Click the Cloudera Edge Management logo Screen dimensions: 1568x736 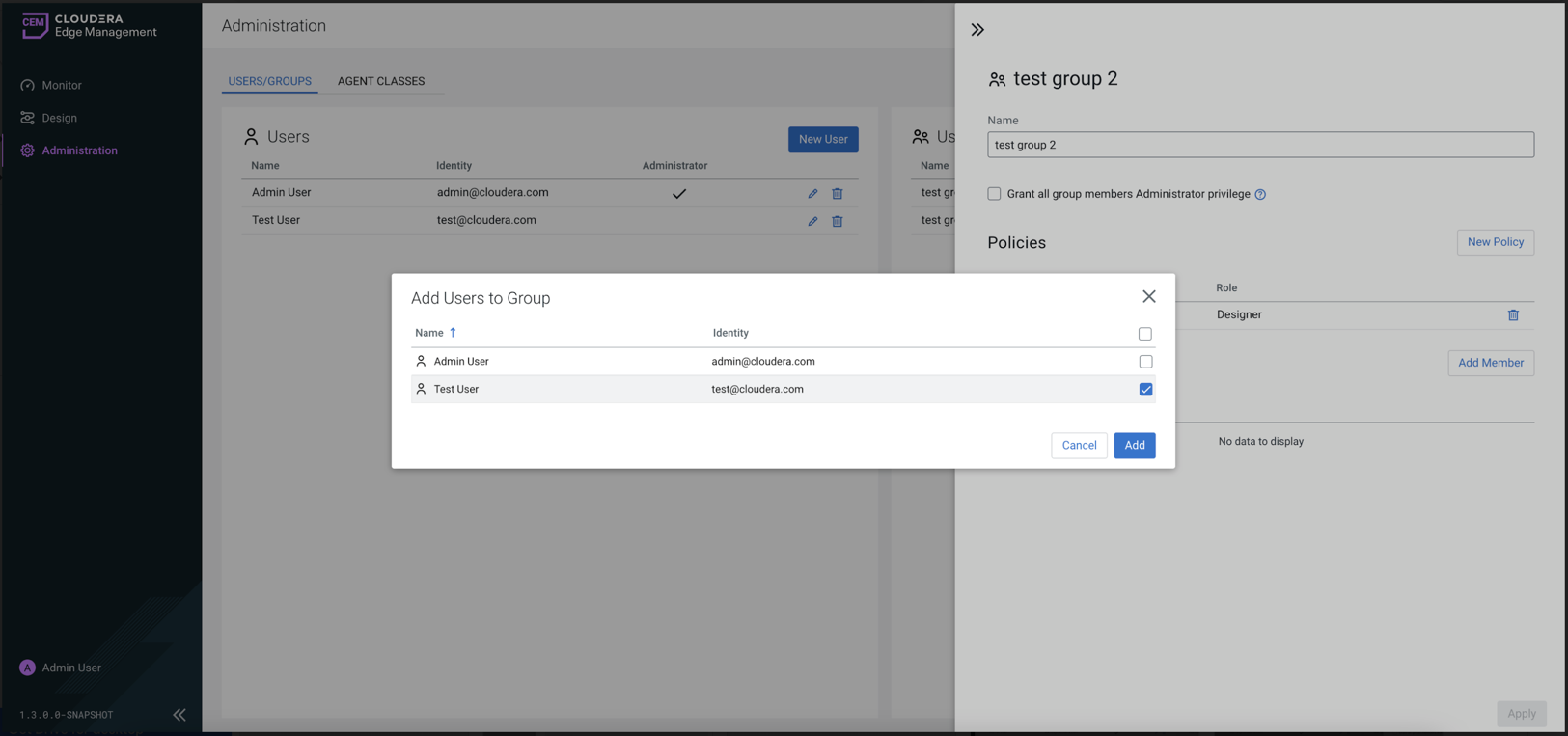89,26
